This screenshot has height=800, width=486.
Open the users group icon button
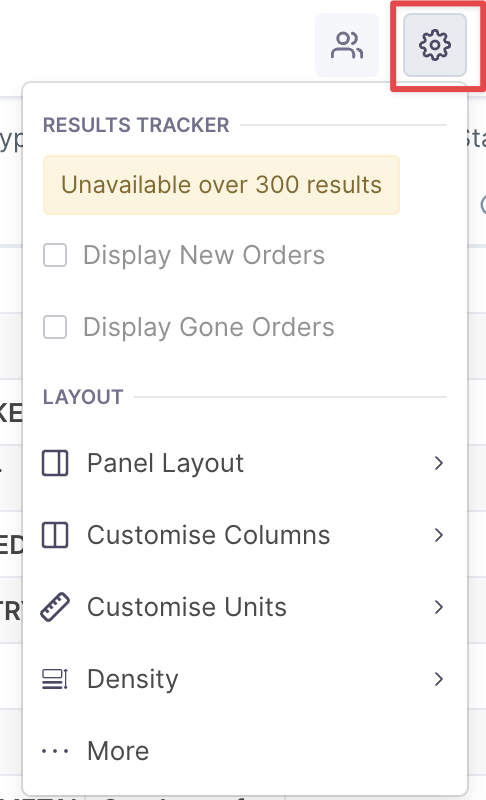click(347, 45)
